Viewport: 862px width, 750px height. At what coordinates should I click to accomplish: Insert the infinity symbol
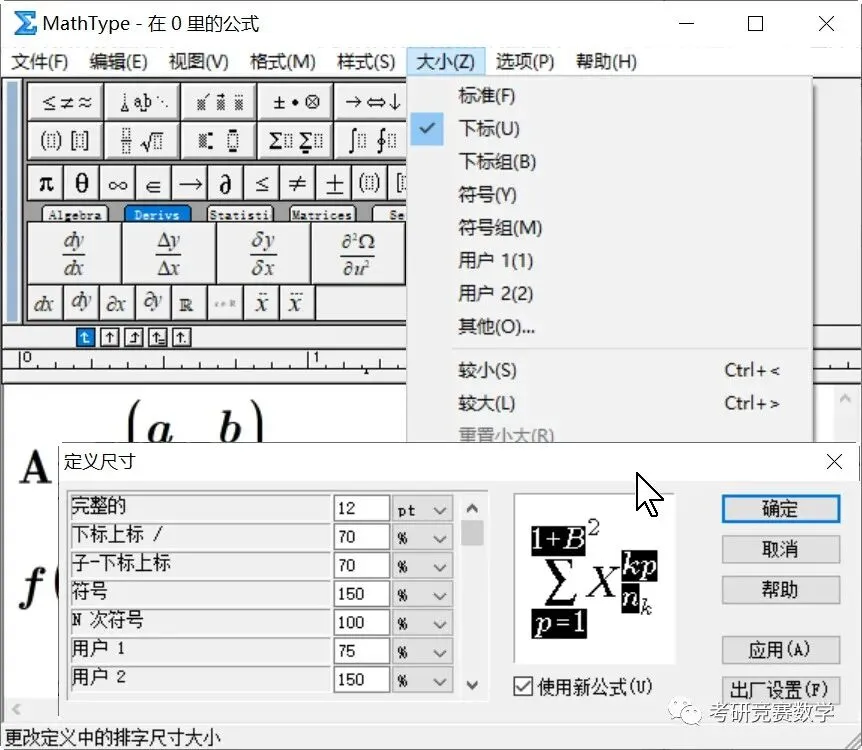point(117,183)
